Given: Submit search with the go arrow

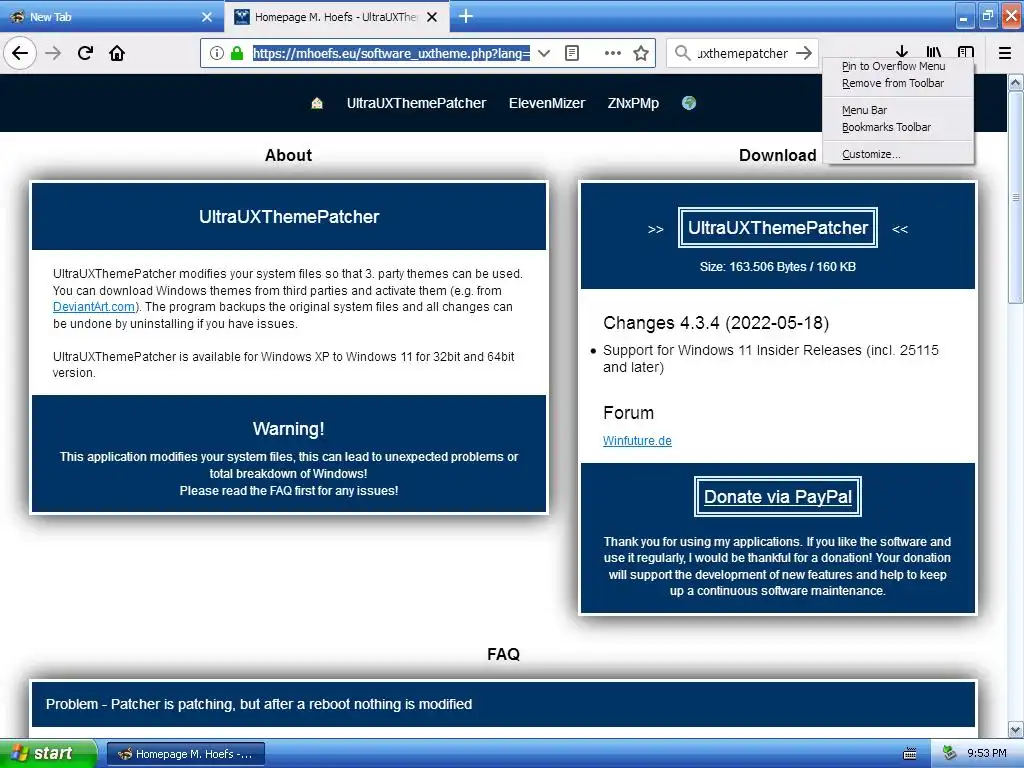Looking at the screenshot, I should (805, 53).
